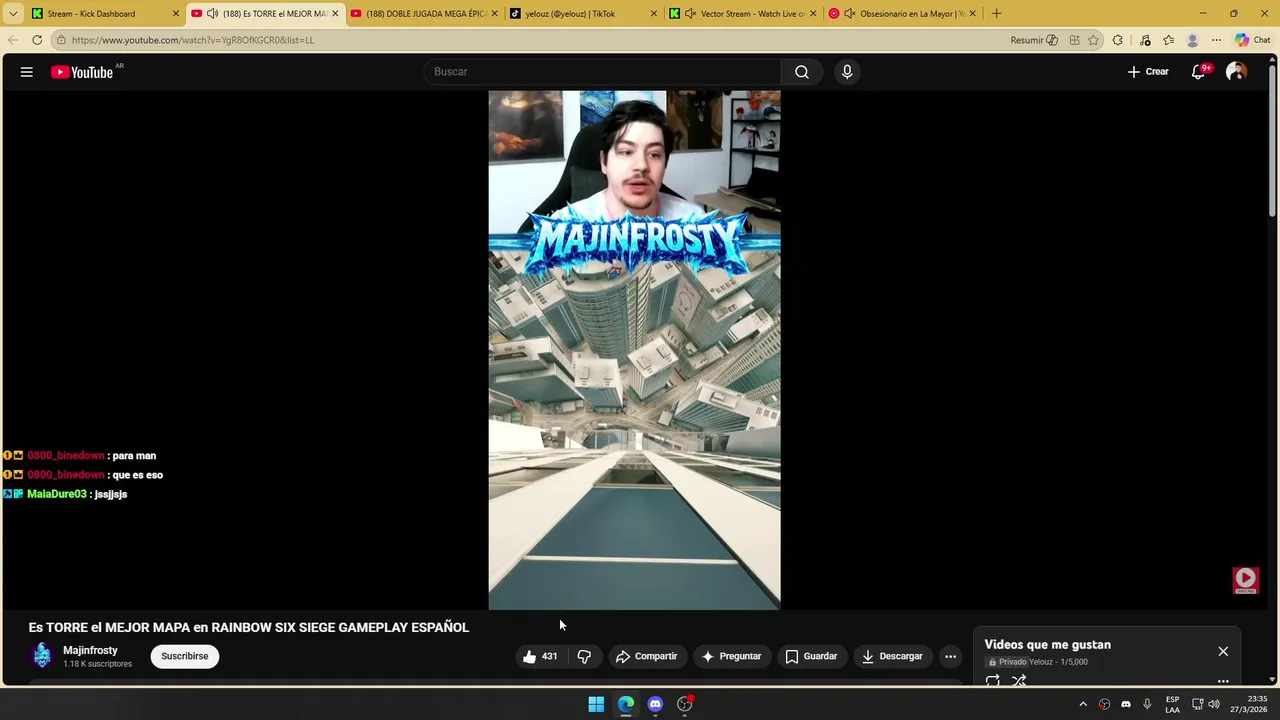Click the search magnifier button
Image resolution: width=1280 pixels, height=720 pixels.
pos(801,72)
